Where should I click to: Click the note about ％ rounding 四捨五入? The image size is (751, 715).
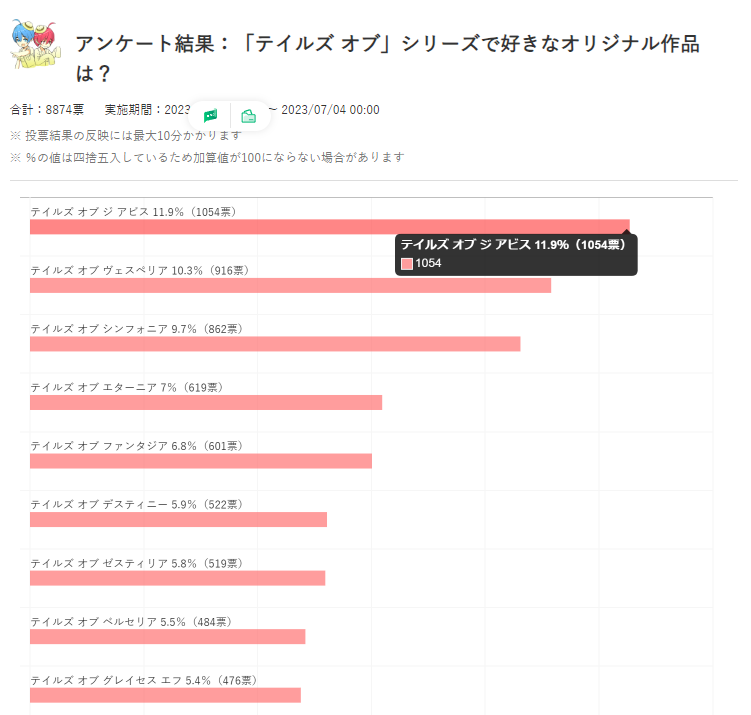pos(207,158)
